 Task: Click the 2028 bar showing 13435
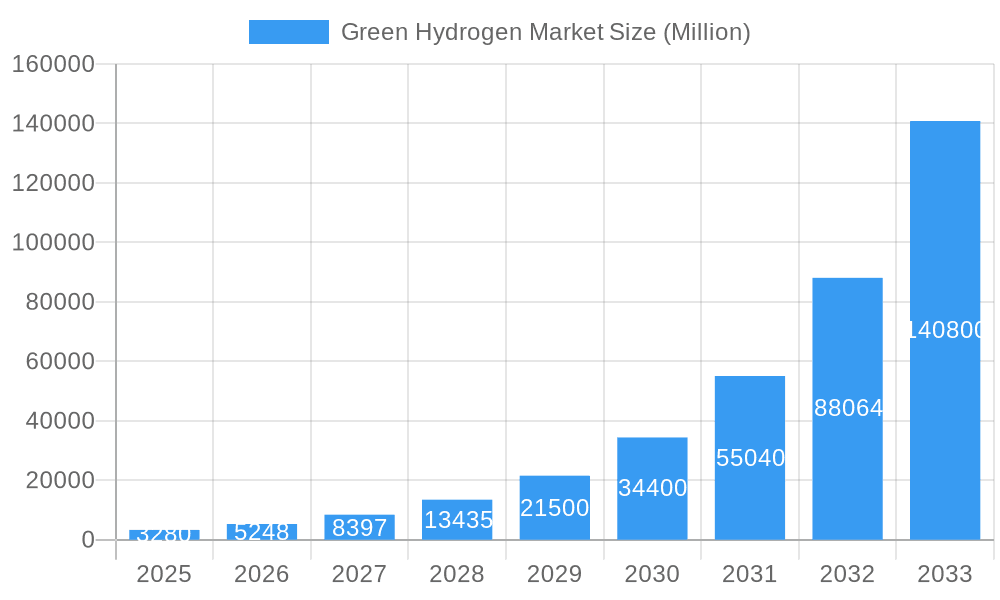pyautogui.click(x=458, y=519)
